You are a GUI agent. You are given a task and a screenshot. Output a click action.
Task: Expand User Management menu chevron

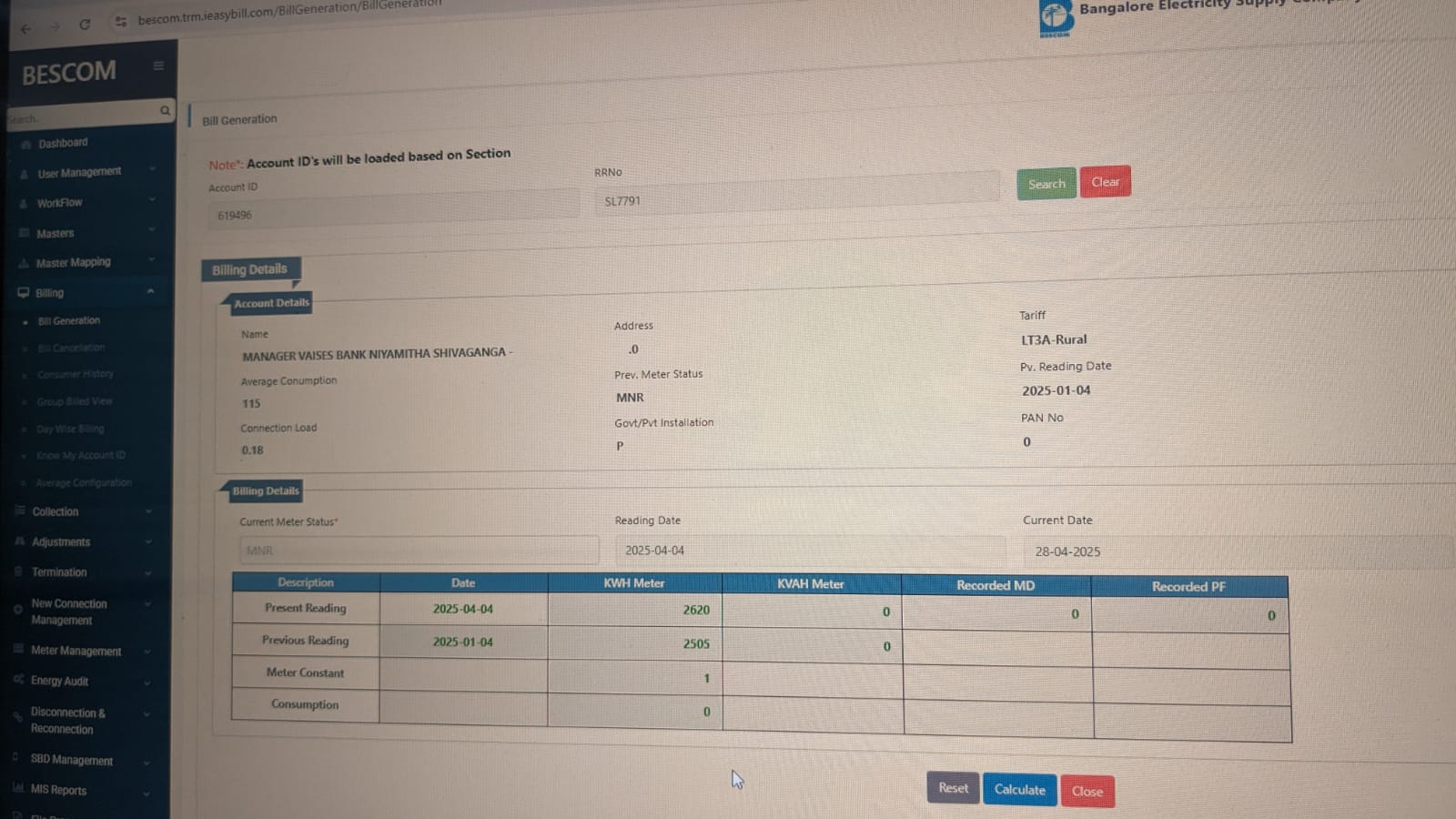click(x=152, y=169)
